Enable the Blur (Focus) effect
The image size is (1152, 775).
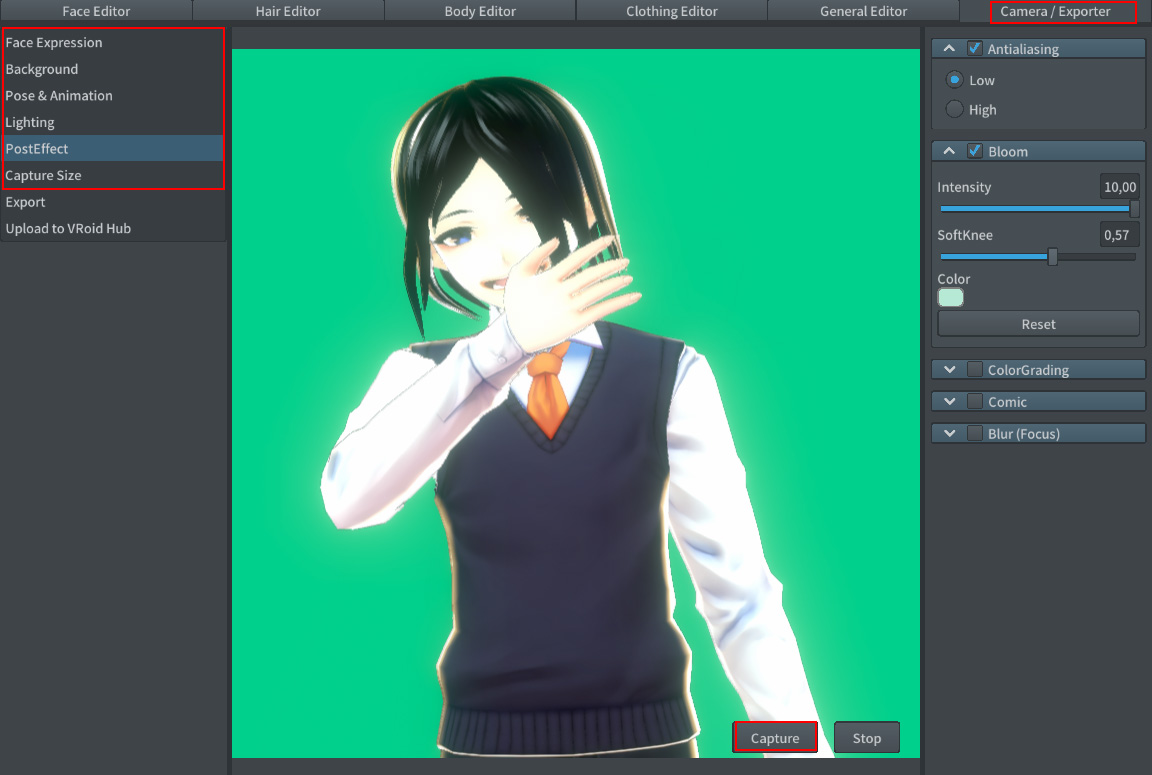[x=974, y=433]
